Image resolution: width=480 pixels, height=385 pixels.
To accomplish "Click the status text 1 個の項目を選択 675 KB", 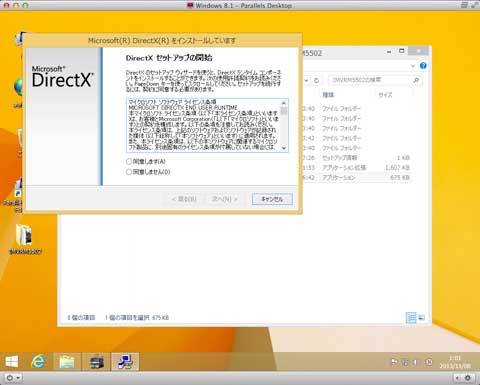I will pyautogui.click(x=137, y=318).
